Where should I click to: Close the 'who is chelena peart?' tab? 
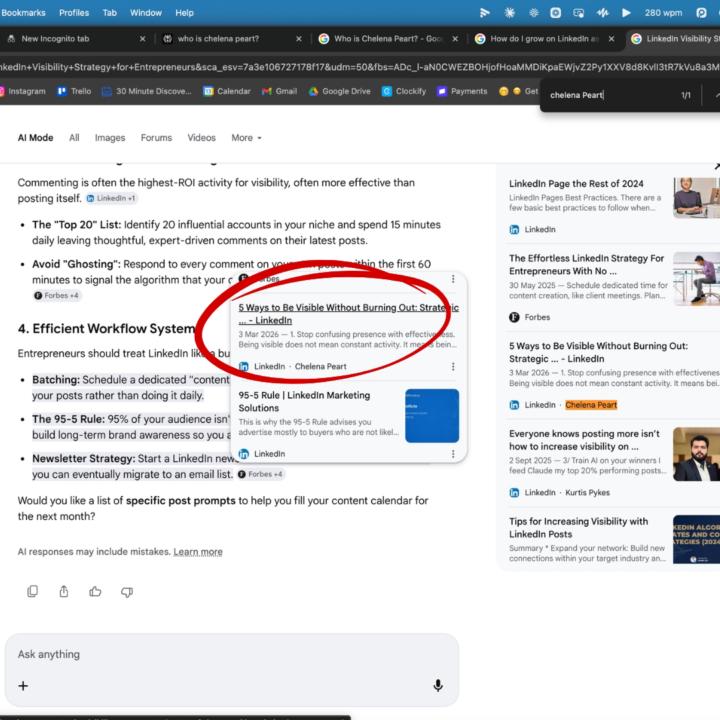(x=298, y=39)
